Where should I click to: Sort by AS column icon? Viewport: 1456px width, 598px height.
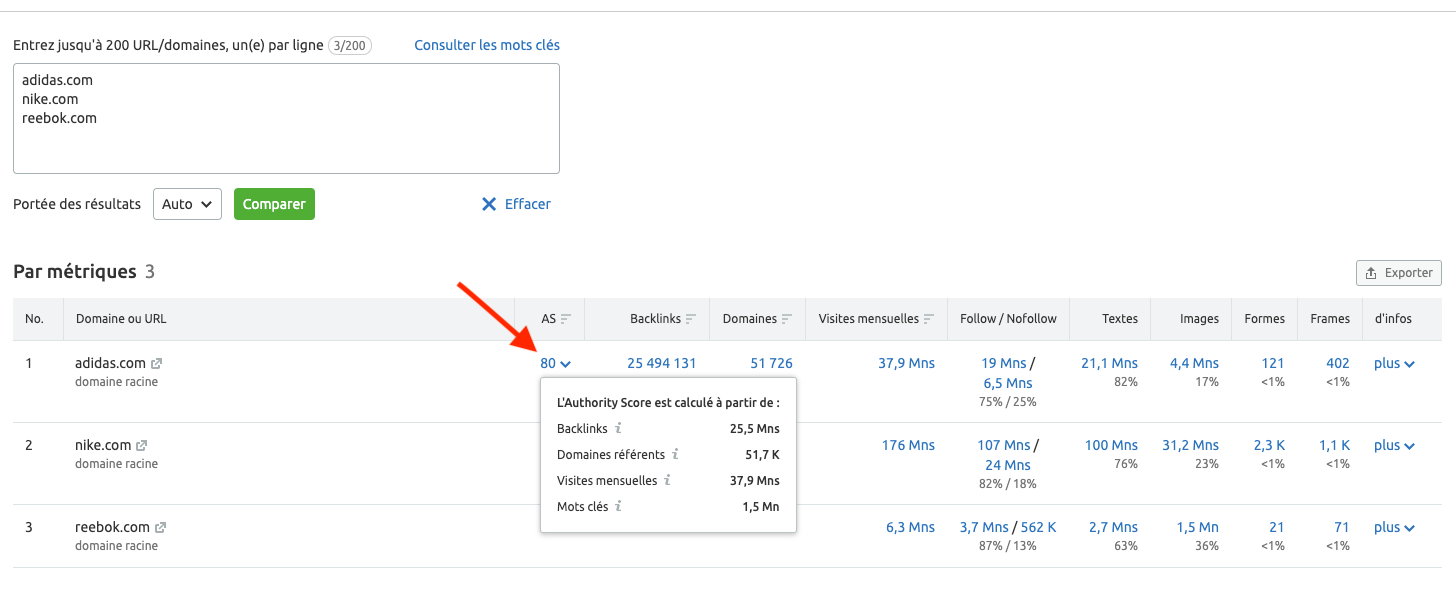click(566, 319)
